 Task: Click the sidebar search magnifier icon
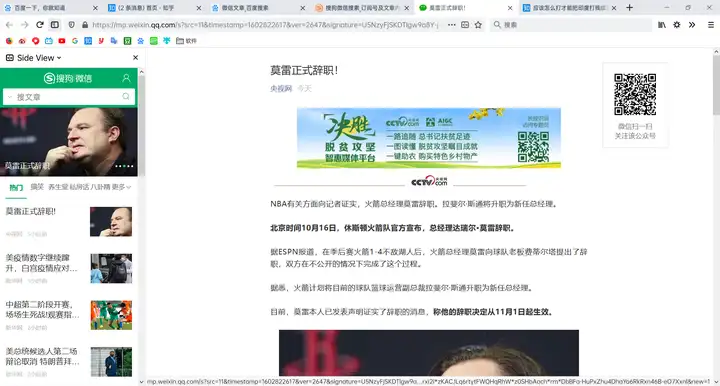pos(126,96)
